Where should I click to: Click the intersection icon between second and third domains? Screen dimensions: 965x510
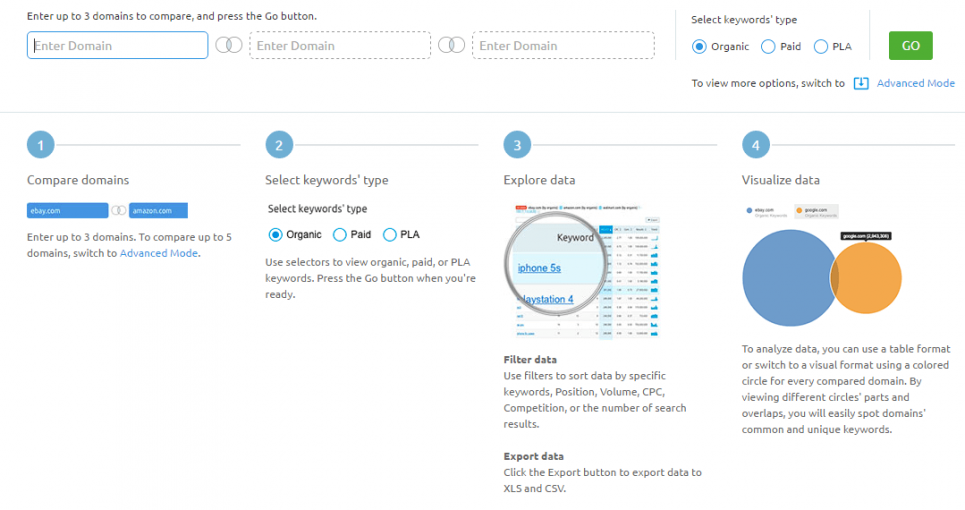[x=451, y=46]
